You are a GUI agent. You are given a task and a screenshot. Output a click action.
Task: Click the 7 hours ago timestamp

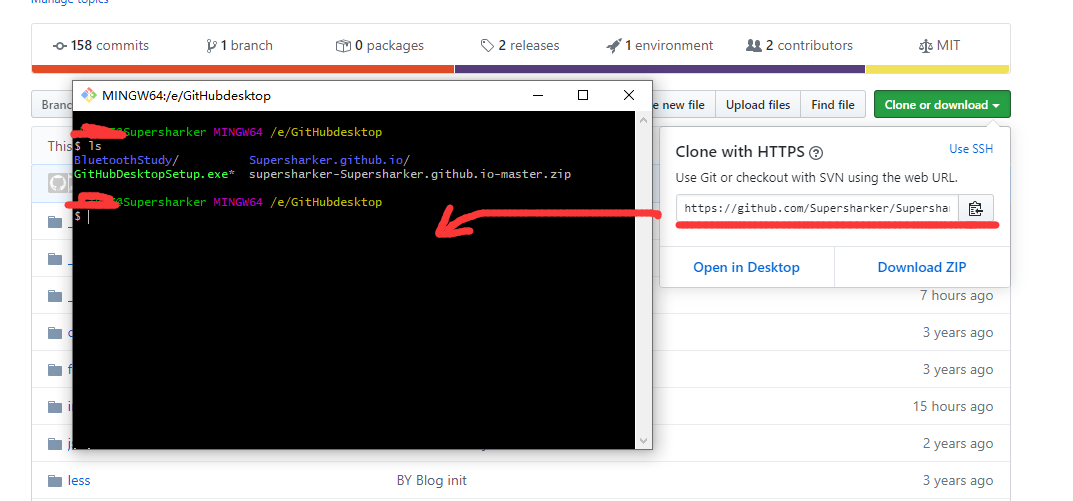[x=956, y=296]
